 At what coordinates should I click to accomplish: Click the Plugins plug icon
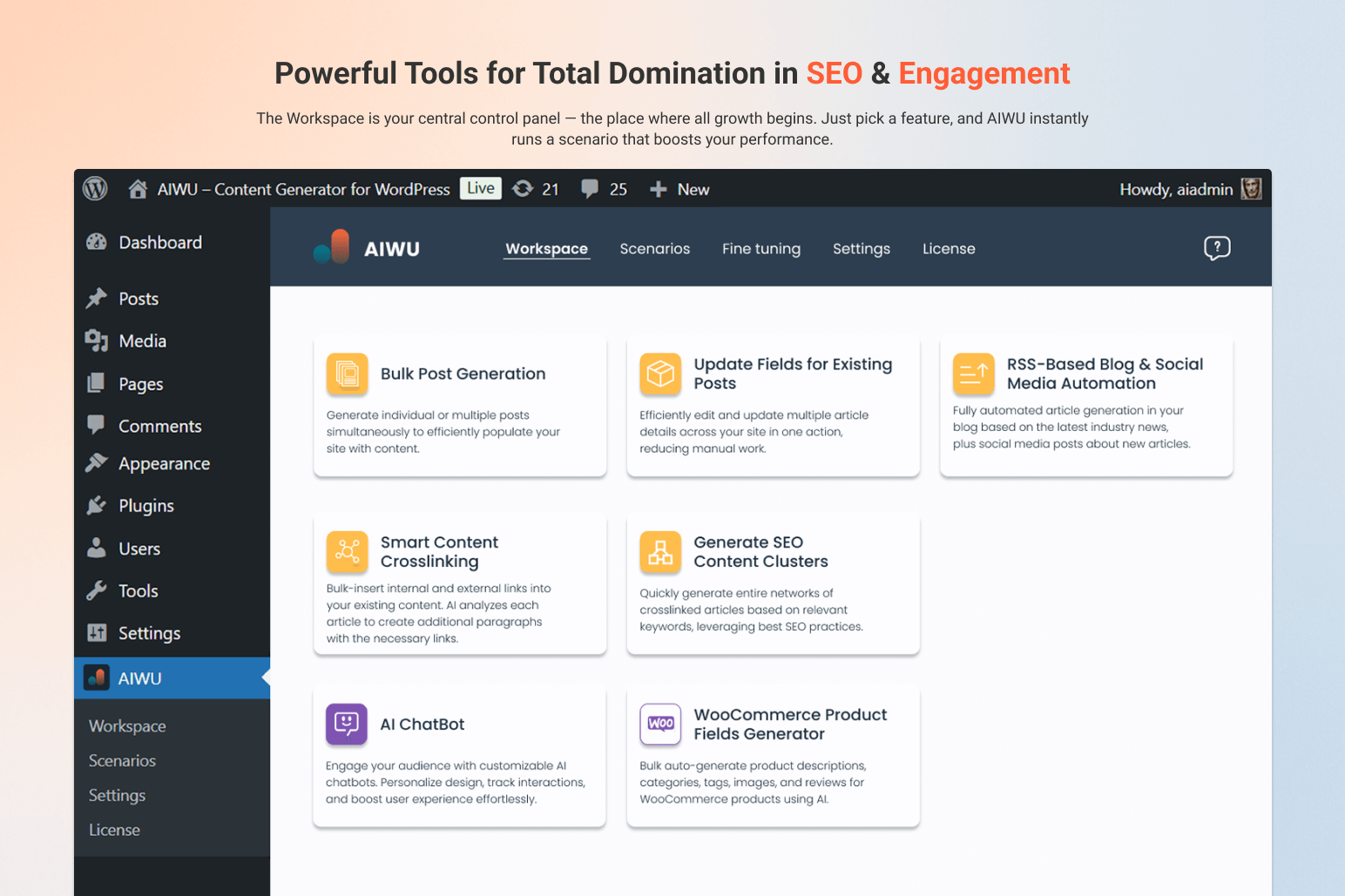tap(97, 505)
